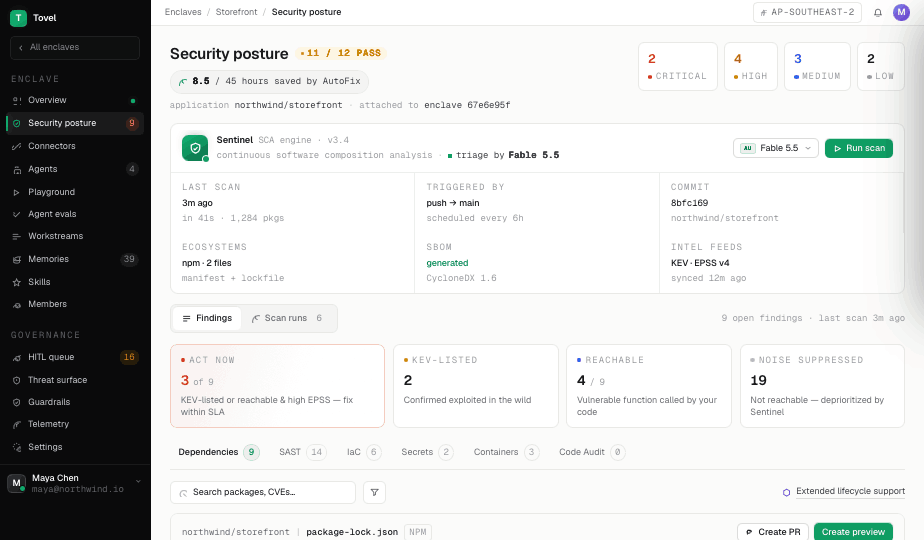Open the Secrets tab
The height and width of the screenshot is (540, 924).
427,452
